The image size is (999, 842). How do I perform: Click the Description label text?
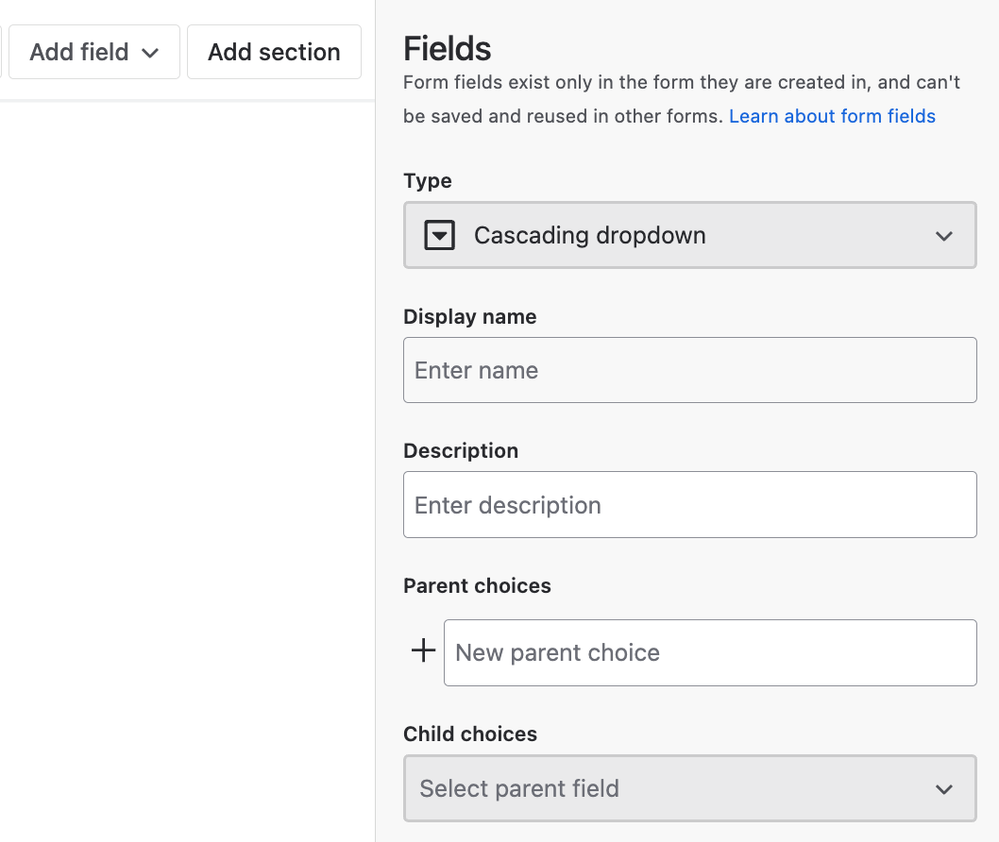point(460,451)
